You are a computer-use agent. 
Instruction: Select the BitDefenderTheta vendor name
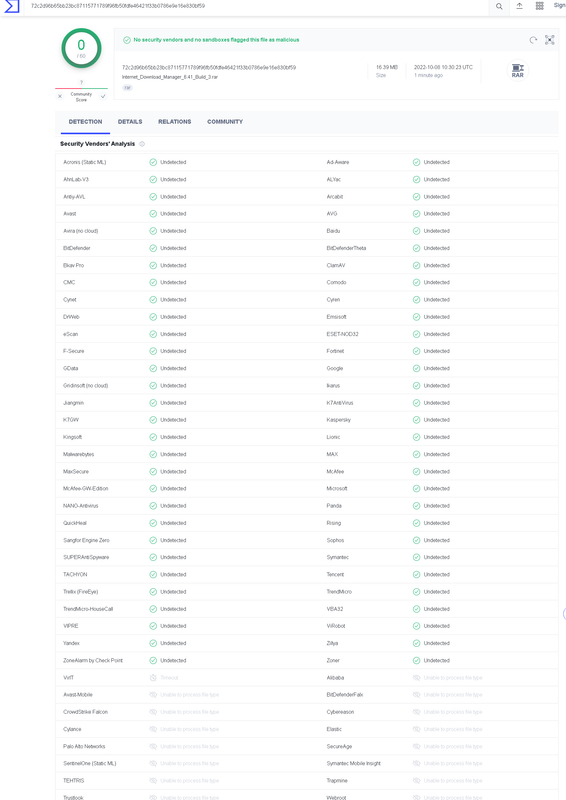tap(346, 248)
